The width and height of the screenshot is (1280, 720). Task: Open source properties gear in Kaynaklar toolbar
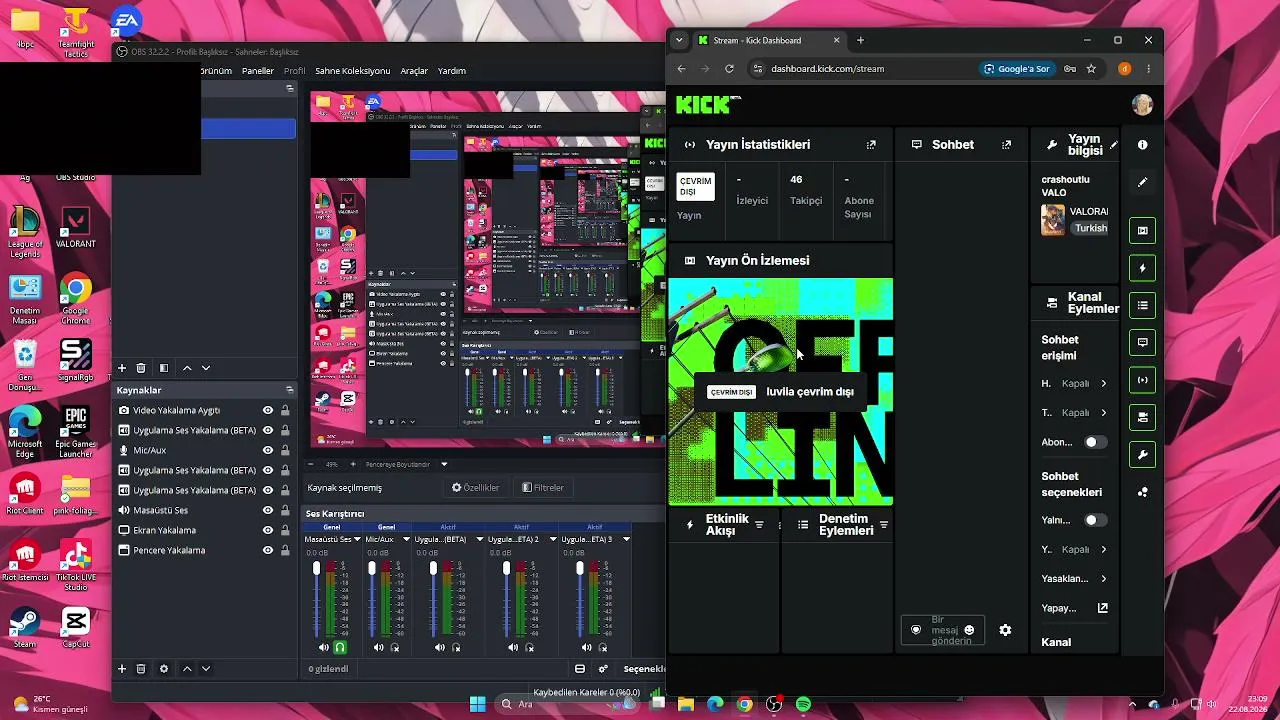click(x=164, y=669)
